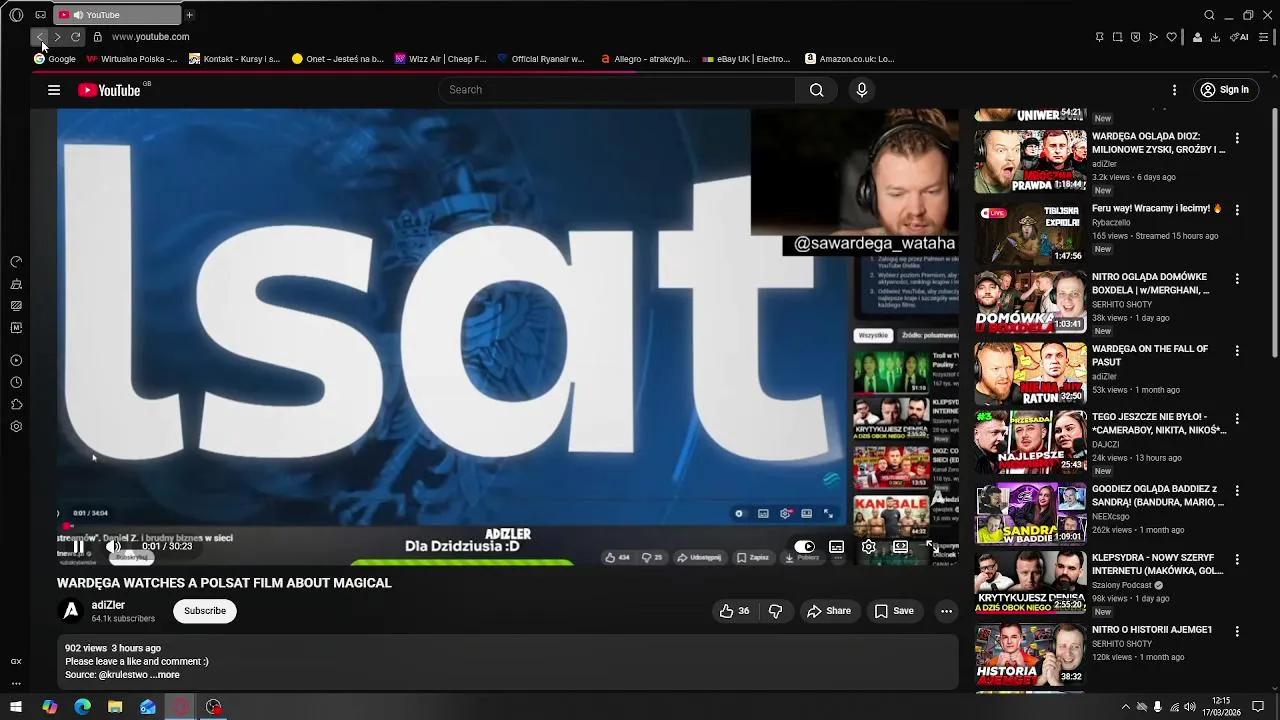Open the Opera snapshot tool
This screenshot has width=1280, height=720.
(1117, 37)
